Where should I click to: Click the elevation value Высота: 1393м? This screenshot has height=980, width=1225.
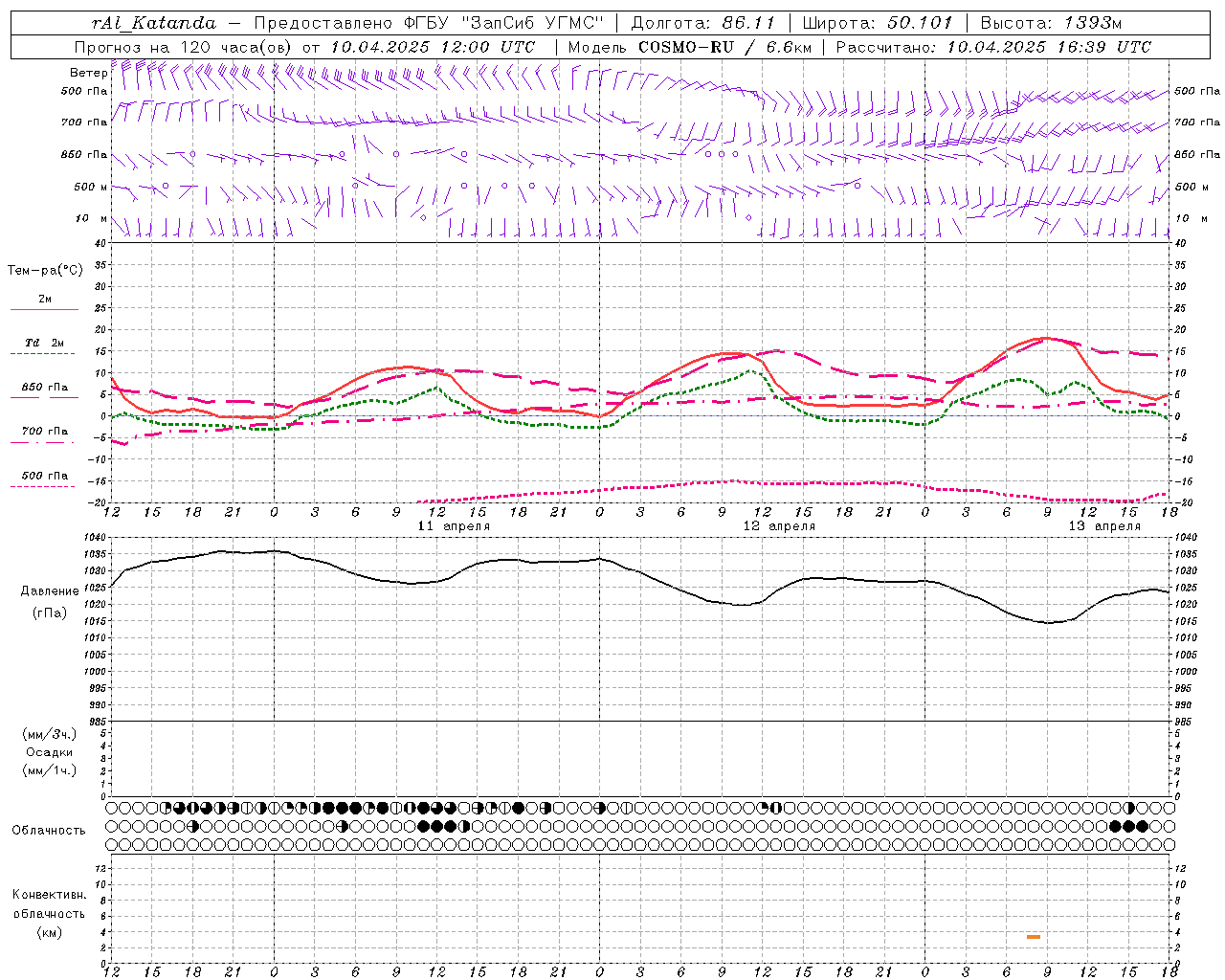tap(1051, 23)
